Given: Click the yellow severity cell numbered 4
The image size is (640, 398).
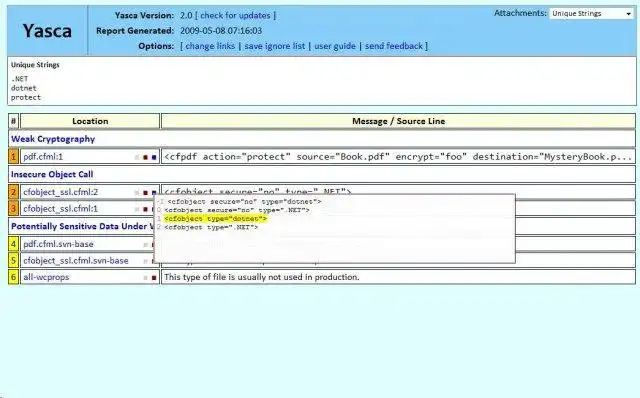Looking at the screenshot, I should (x=13, y=244).
